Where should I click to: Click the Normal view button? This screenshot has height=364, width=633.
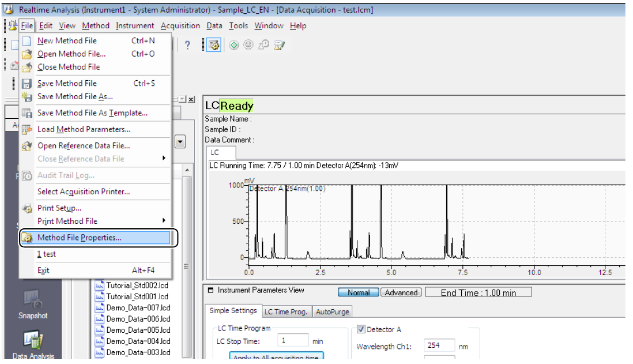[x=358, y=292]
